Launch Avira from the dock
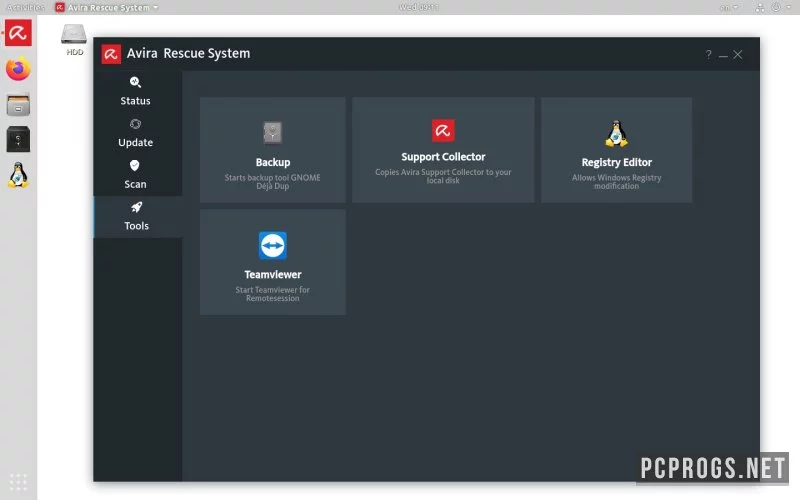 (18, 33)
